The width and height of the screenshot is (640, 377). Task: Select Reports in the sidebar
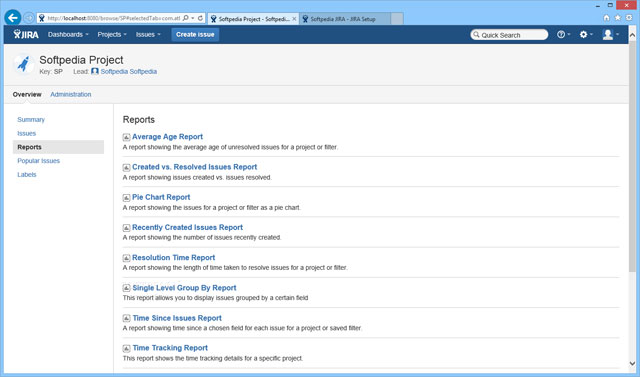pos(58,147)
